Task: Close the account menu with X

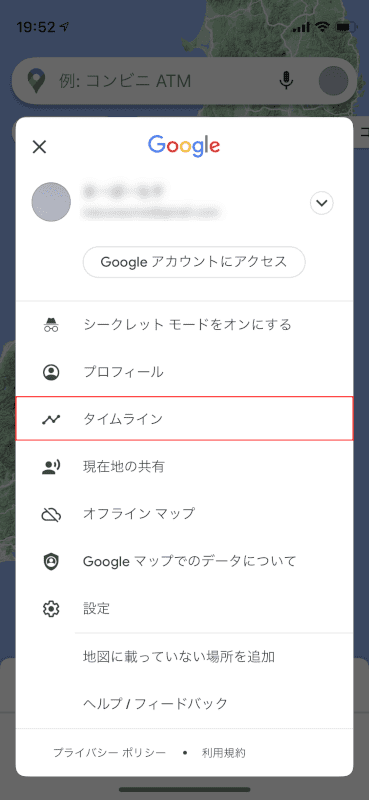Action: coord(39,147)
